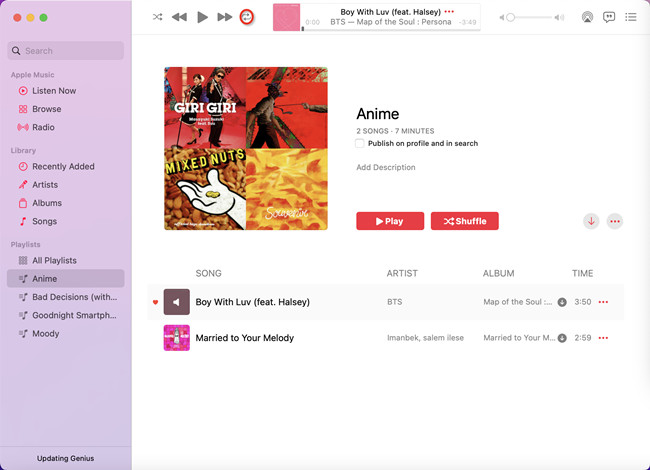The width and height of the screenshot is (650, 470).
Task: Open more options for the now playing song
Action: 449,12
